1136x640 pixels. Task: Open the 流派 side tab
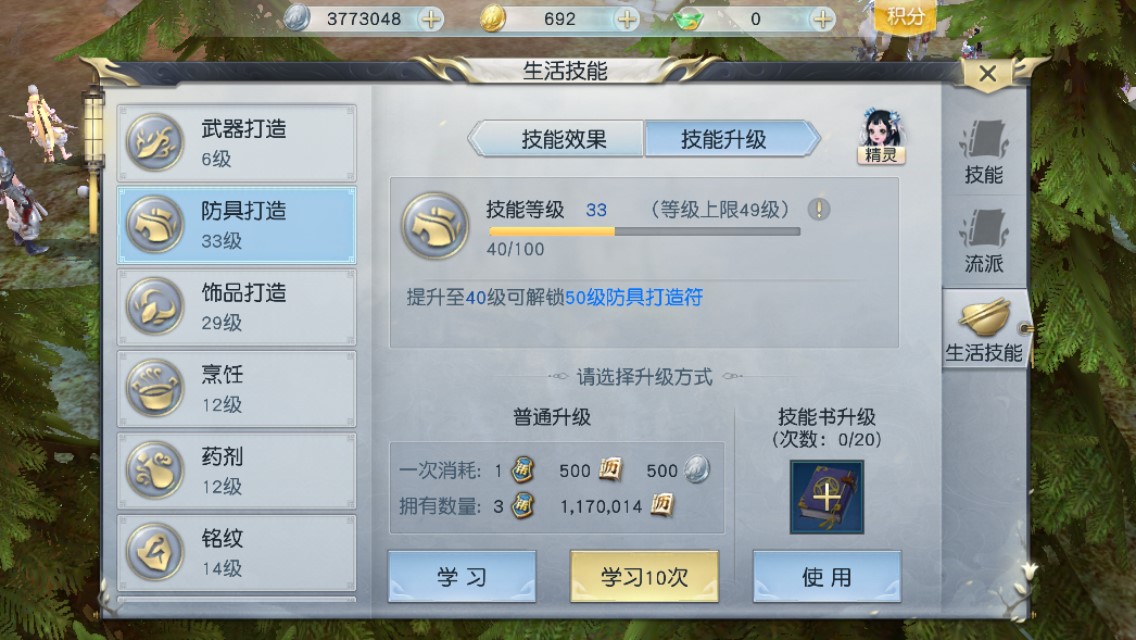tap(984, 241)
